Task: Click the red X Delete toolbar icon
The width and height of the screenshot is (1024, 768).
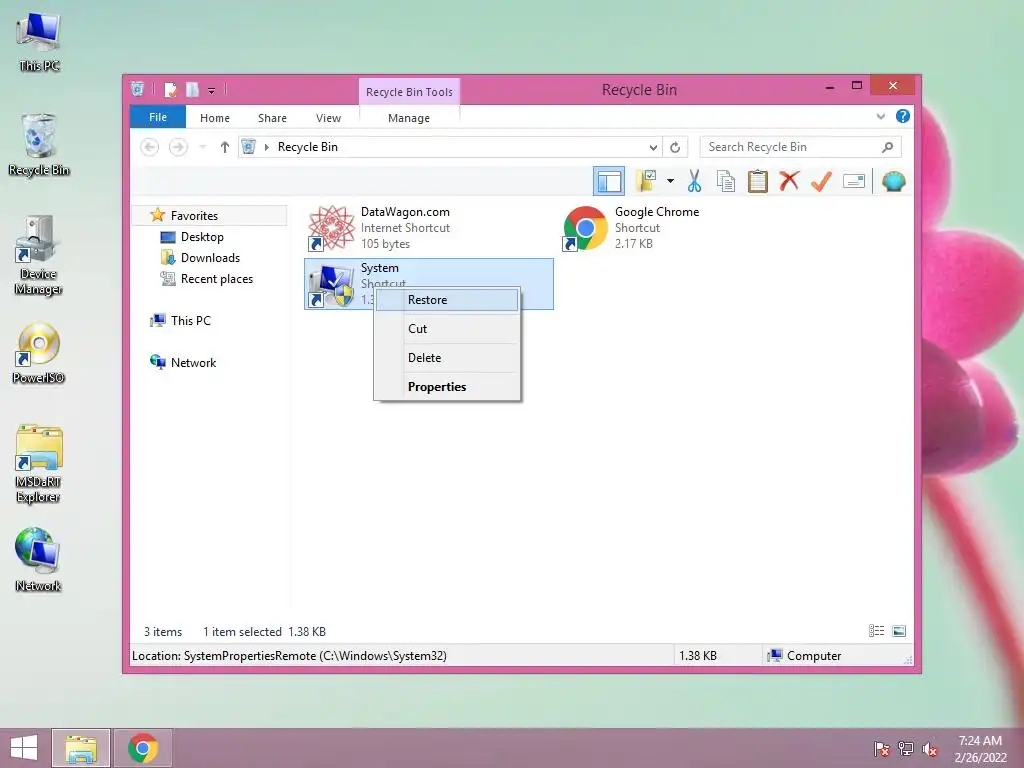Action: coord(789,181)
